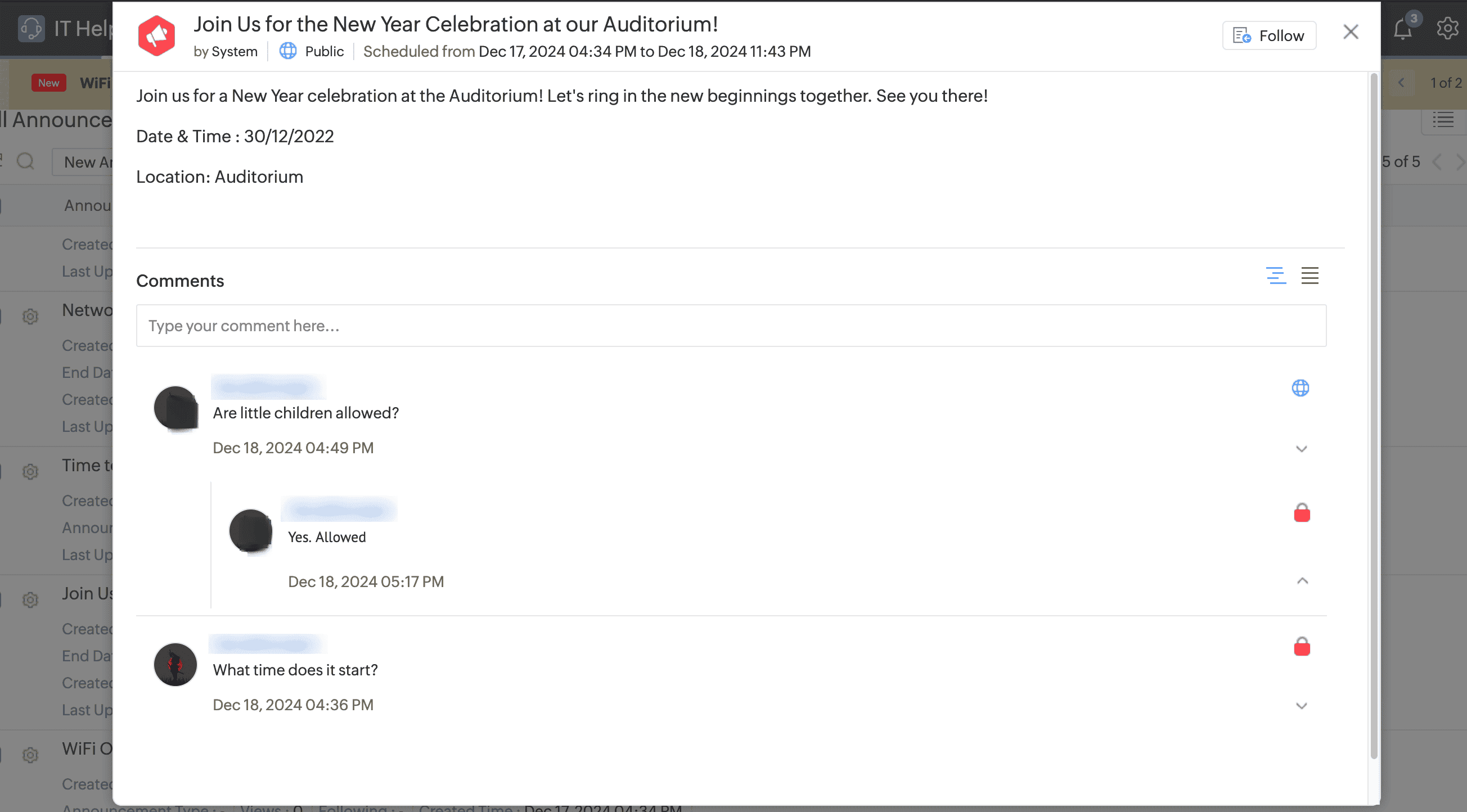
Task: Click globe visibility icon on children comment
Action: click(x=1300, y=389)
